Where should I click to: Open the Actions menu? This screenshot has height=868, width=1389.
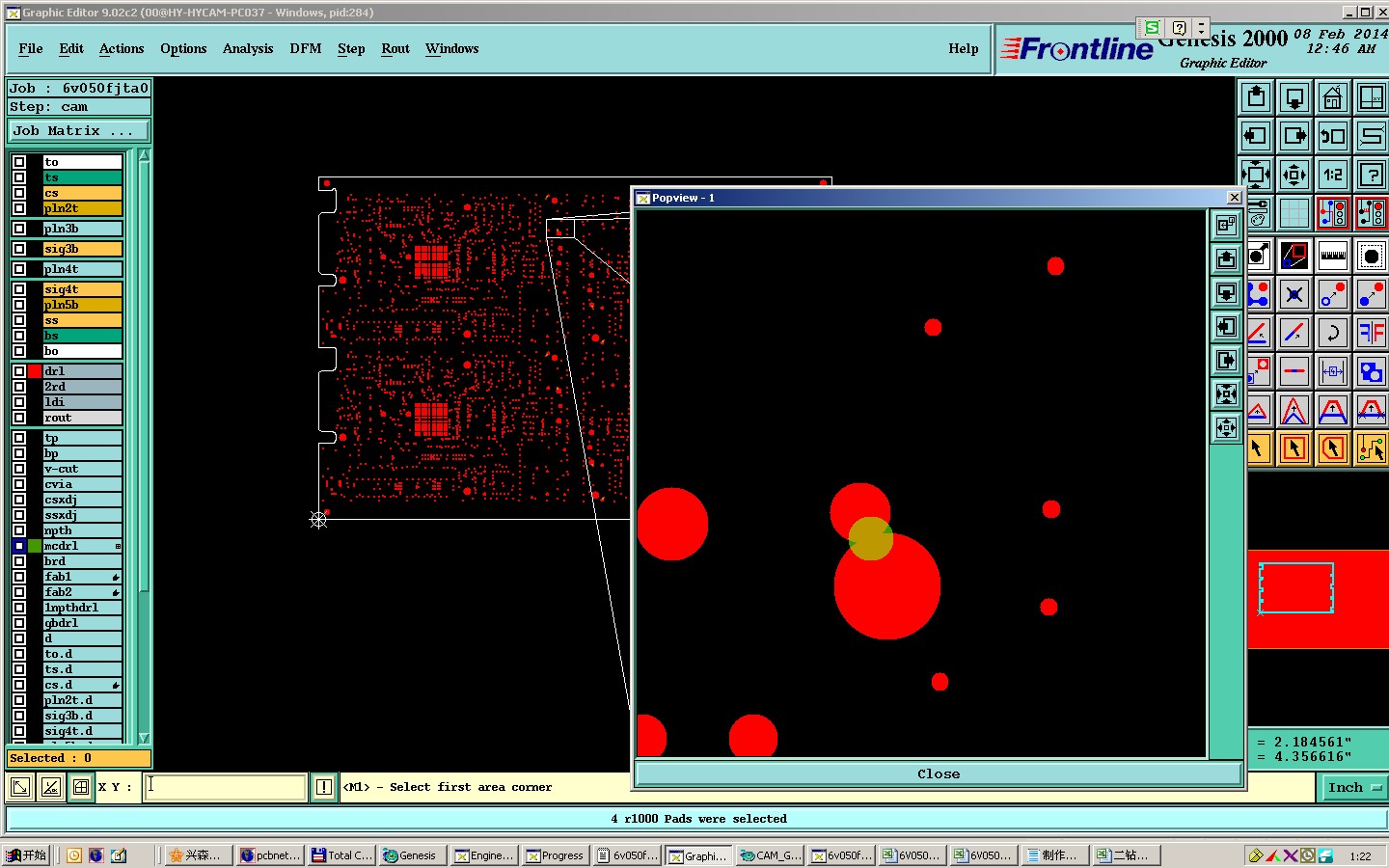point(122,49)
